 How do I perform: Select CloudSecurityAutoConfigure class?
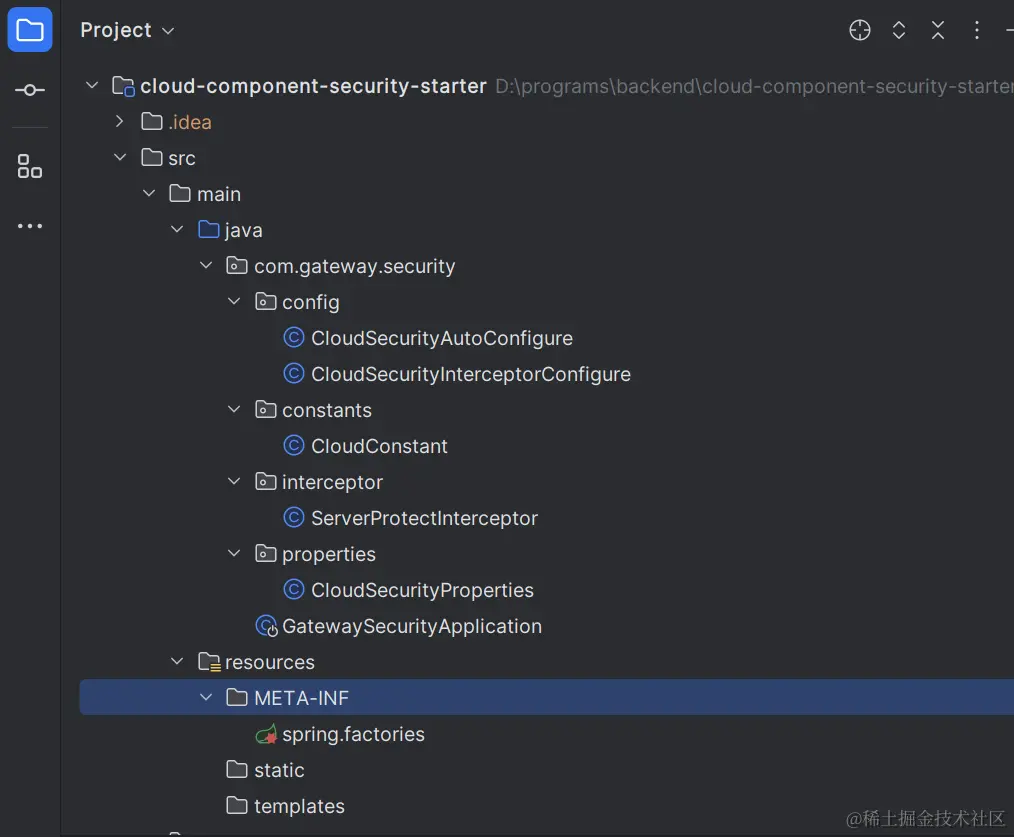pos(441,338)
